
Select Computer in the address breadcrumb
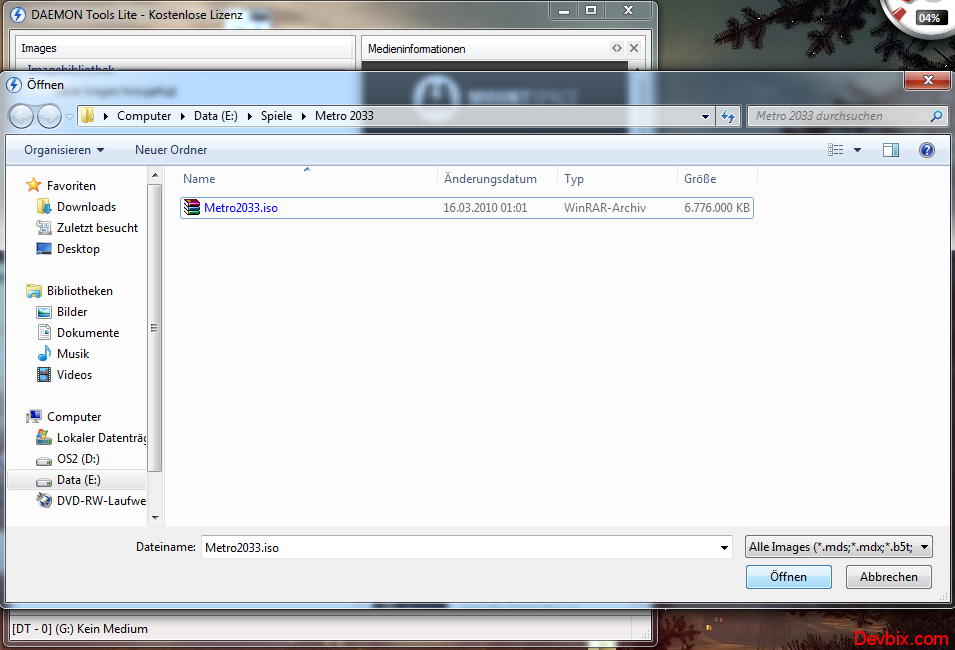[144, 116]
